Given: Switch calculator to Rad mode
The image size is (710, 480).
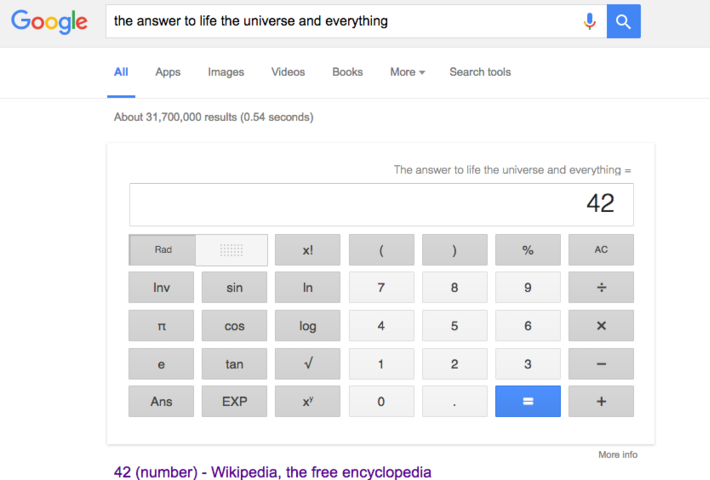Looking at the screenshot, I should (163, 250).
